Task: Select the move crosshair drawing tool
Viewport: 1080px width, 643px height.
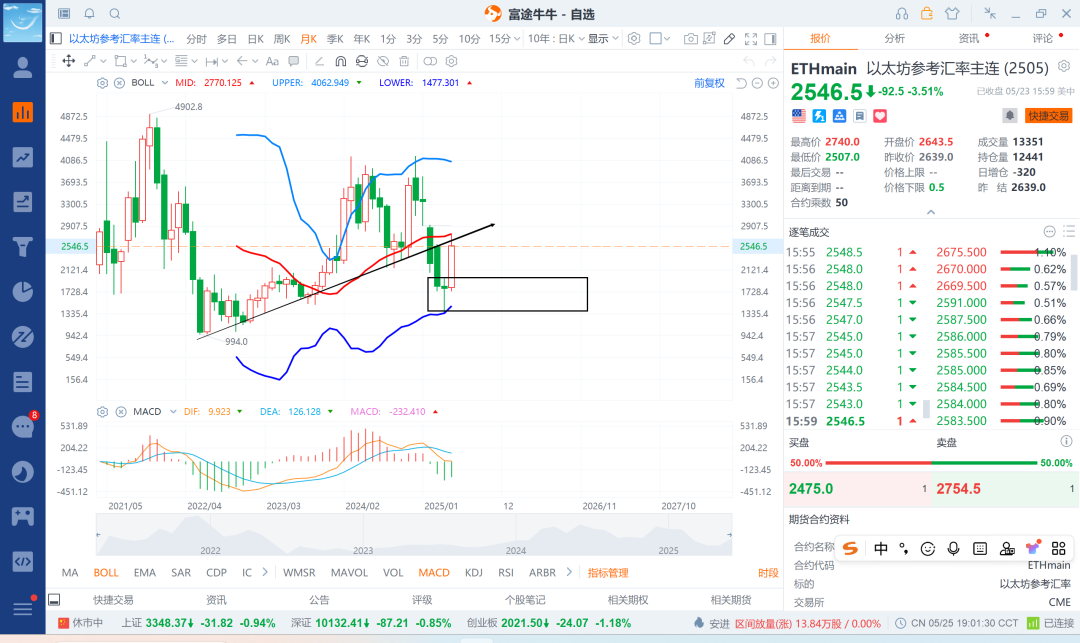Action: [x=69, y=61]
